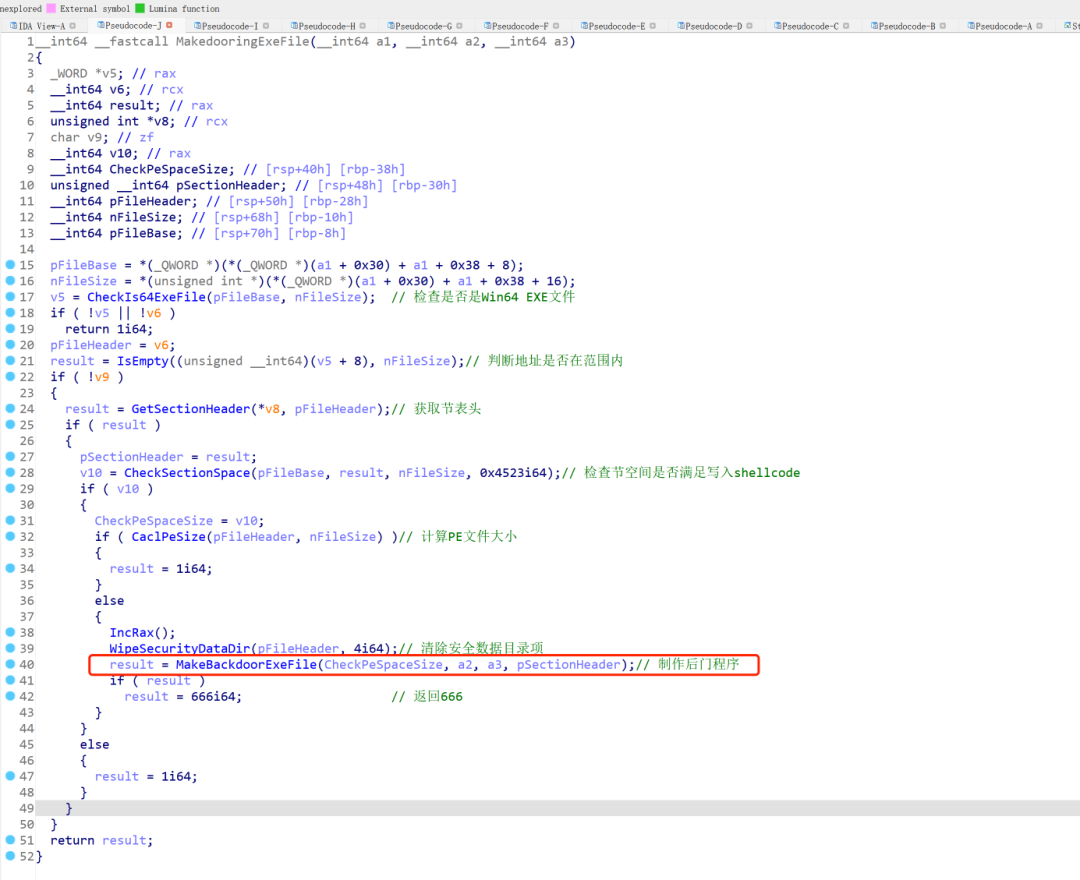Click the IsEmpty function call
The height and width of the screenshot is (880, 1080).
[x=143, y=361]
